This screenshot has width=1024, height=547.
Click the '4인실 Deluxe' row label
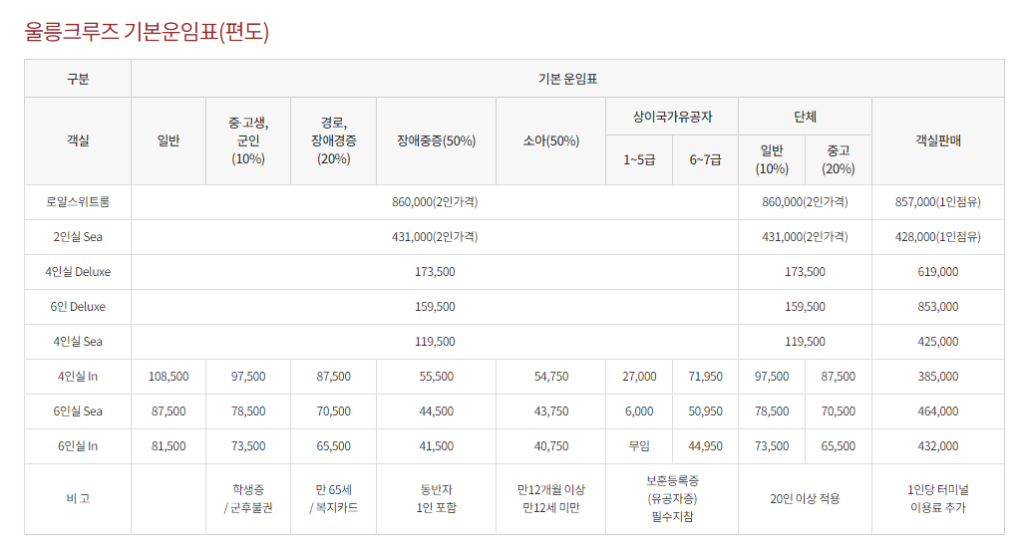[x=78, y=272]
